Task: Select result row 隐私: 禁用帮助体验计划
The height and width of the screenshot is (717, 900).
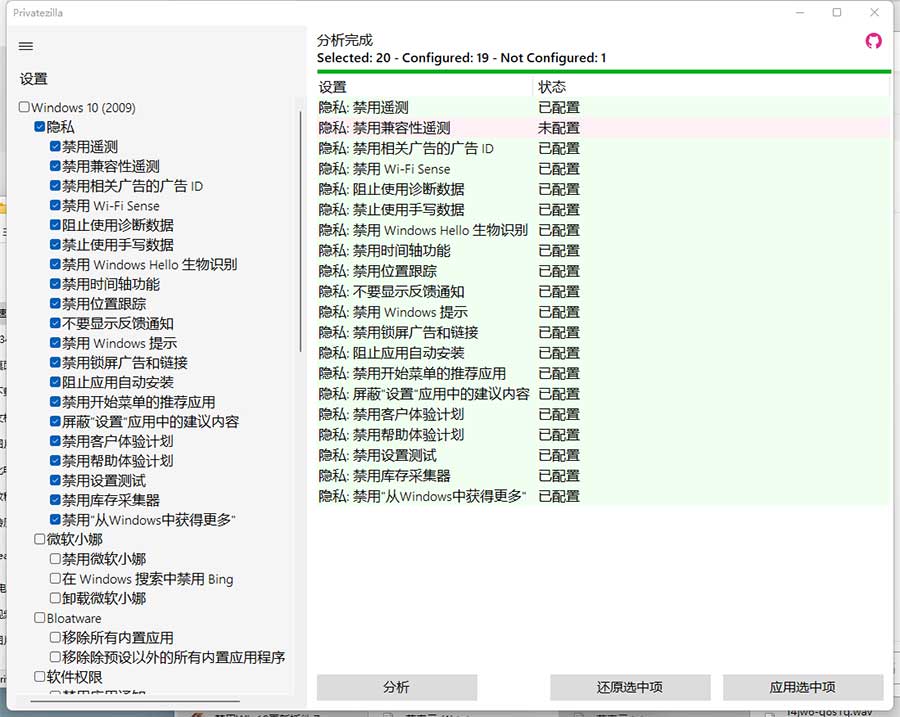Action: point(603,435)
